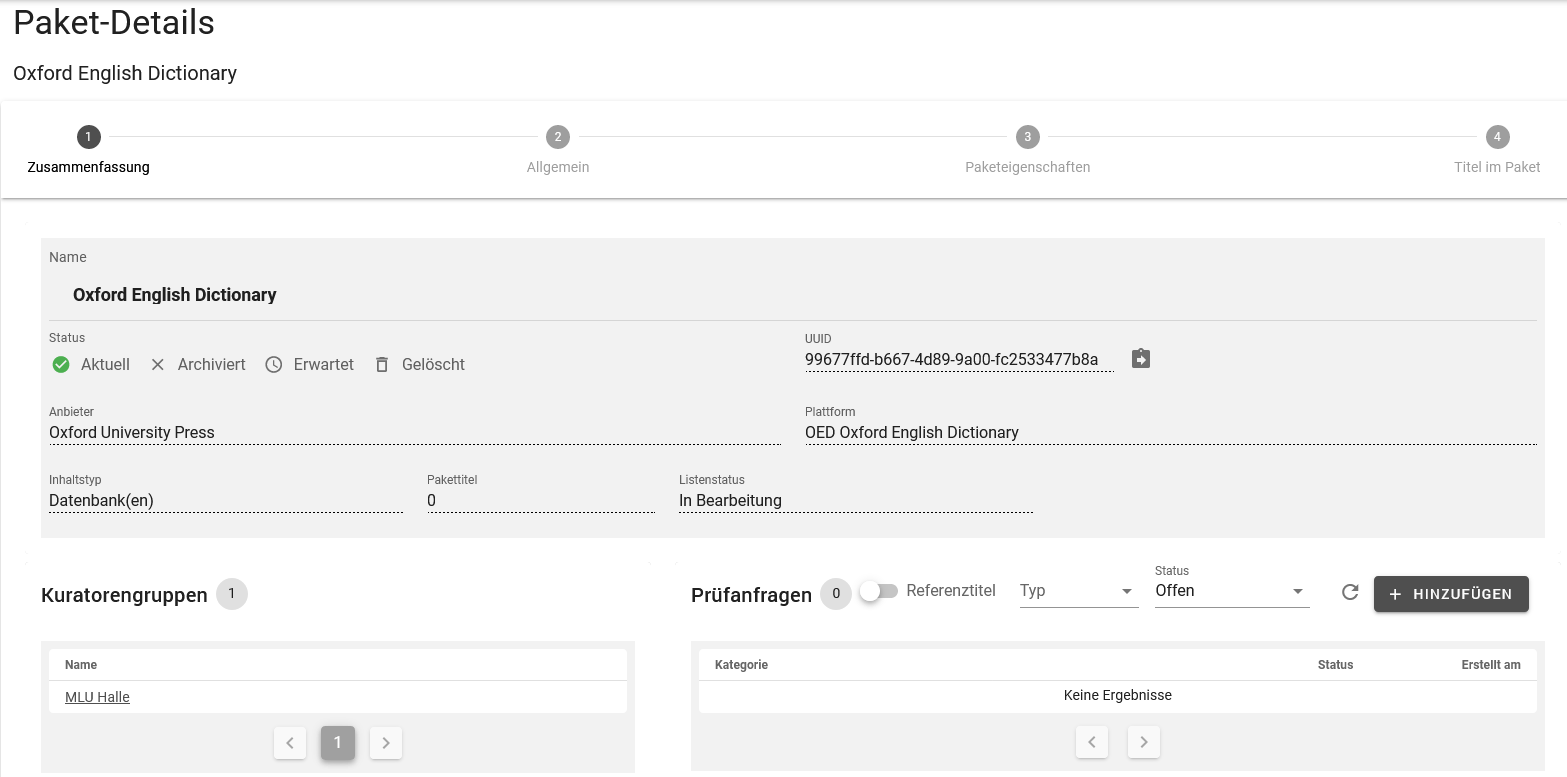Screen dimensions: 1567x777
Task: Copy the UUID to clipboard
Action: pos(1141,358)
